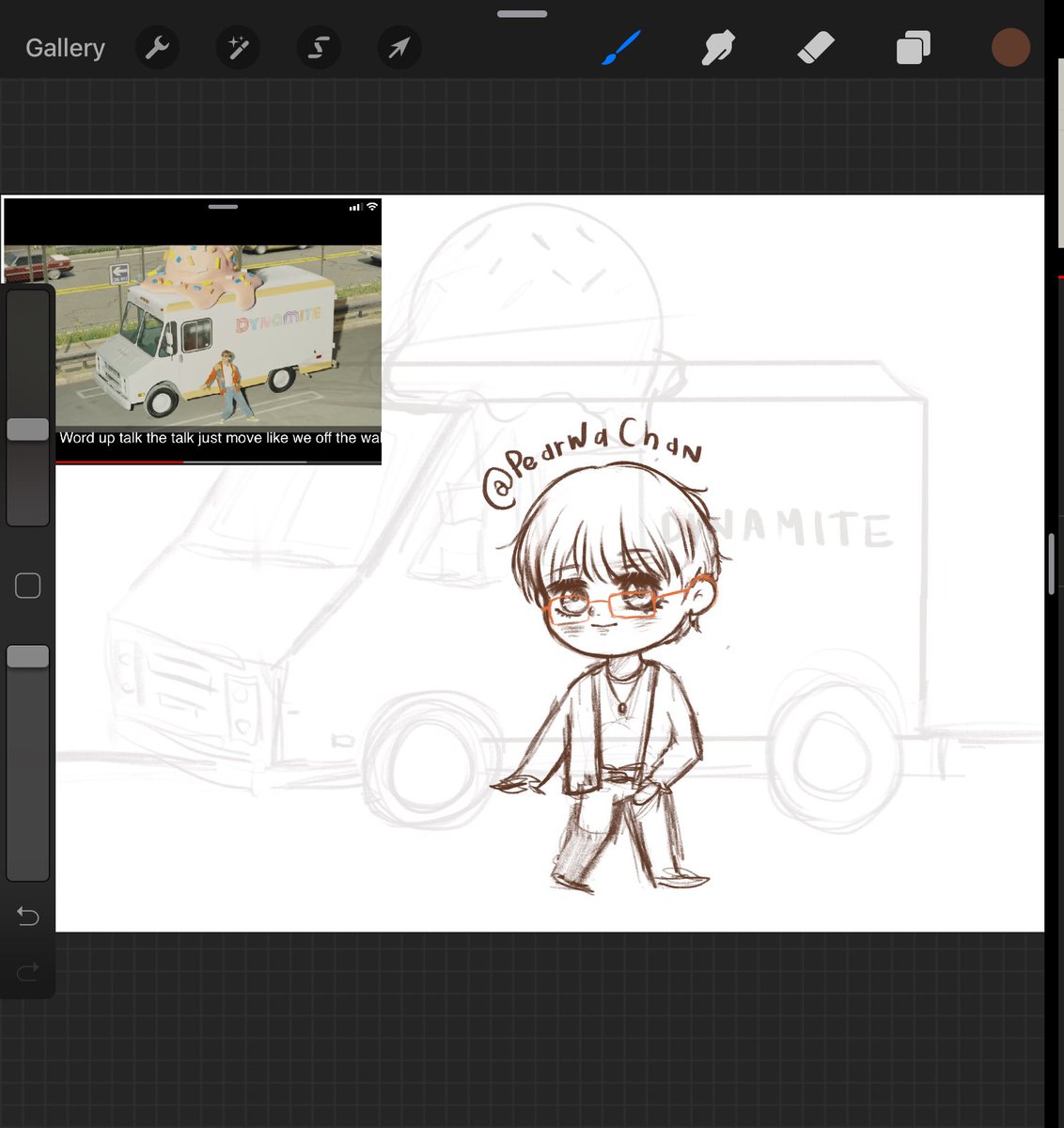Viewport: 1064px width, 1128px height.
Task: Tap the Redo arrow
Action: [x=28, y=971]
